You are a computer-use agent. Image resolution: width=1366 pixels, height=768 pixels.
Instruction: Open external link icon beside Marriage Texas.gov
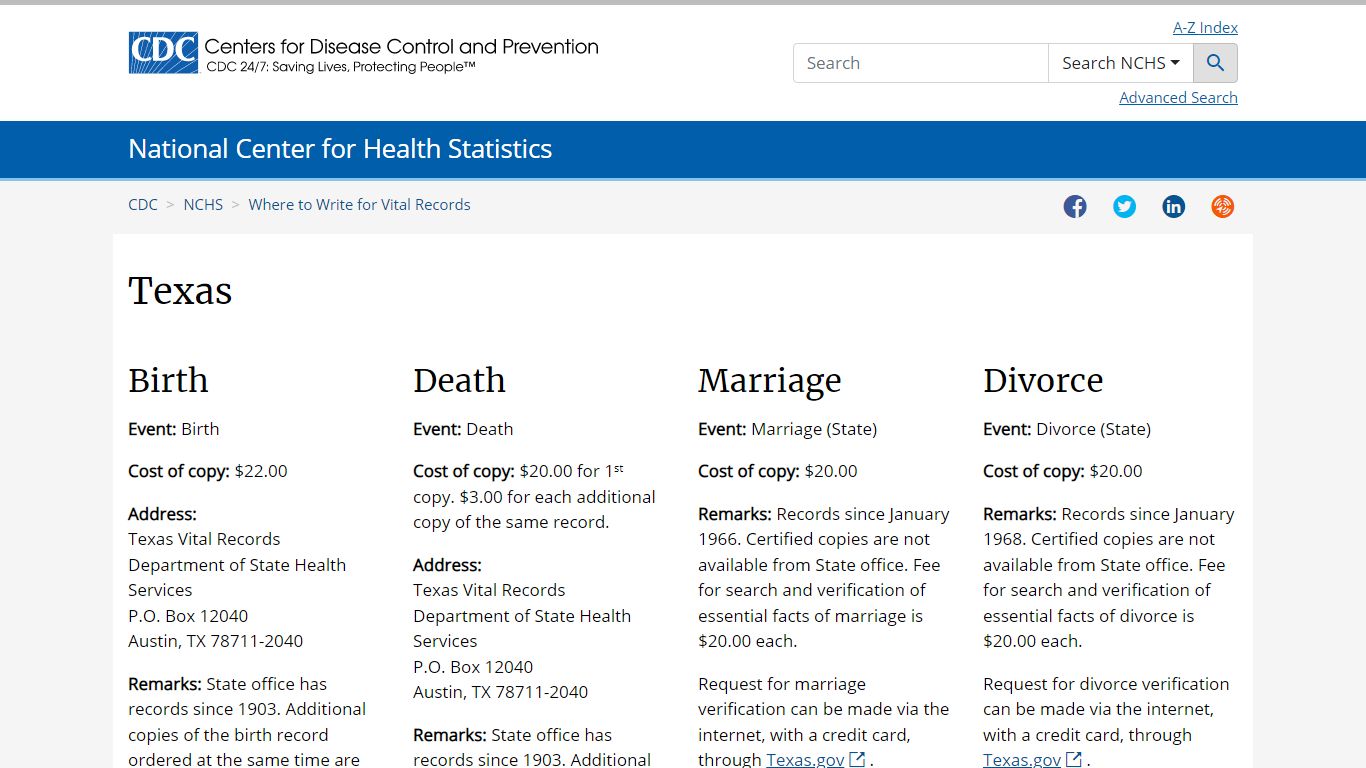click(x=857, y=759)
